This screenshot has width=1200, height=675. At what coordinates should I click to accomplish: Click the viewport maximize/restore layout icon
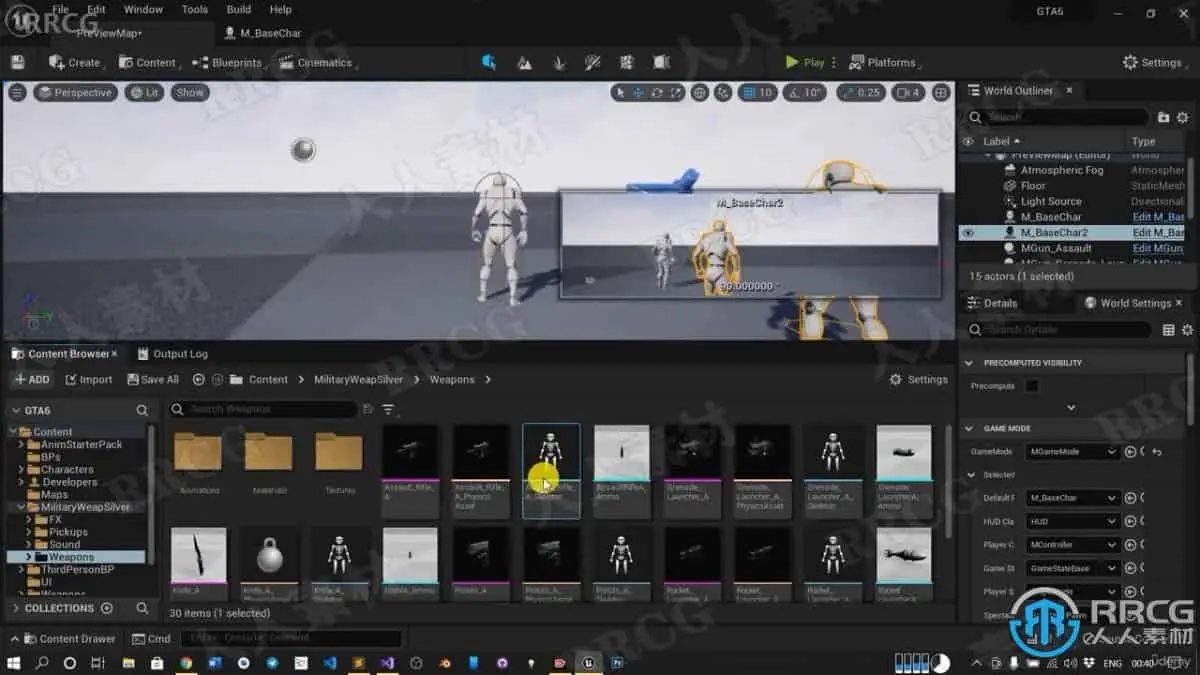941,92
